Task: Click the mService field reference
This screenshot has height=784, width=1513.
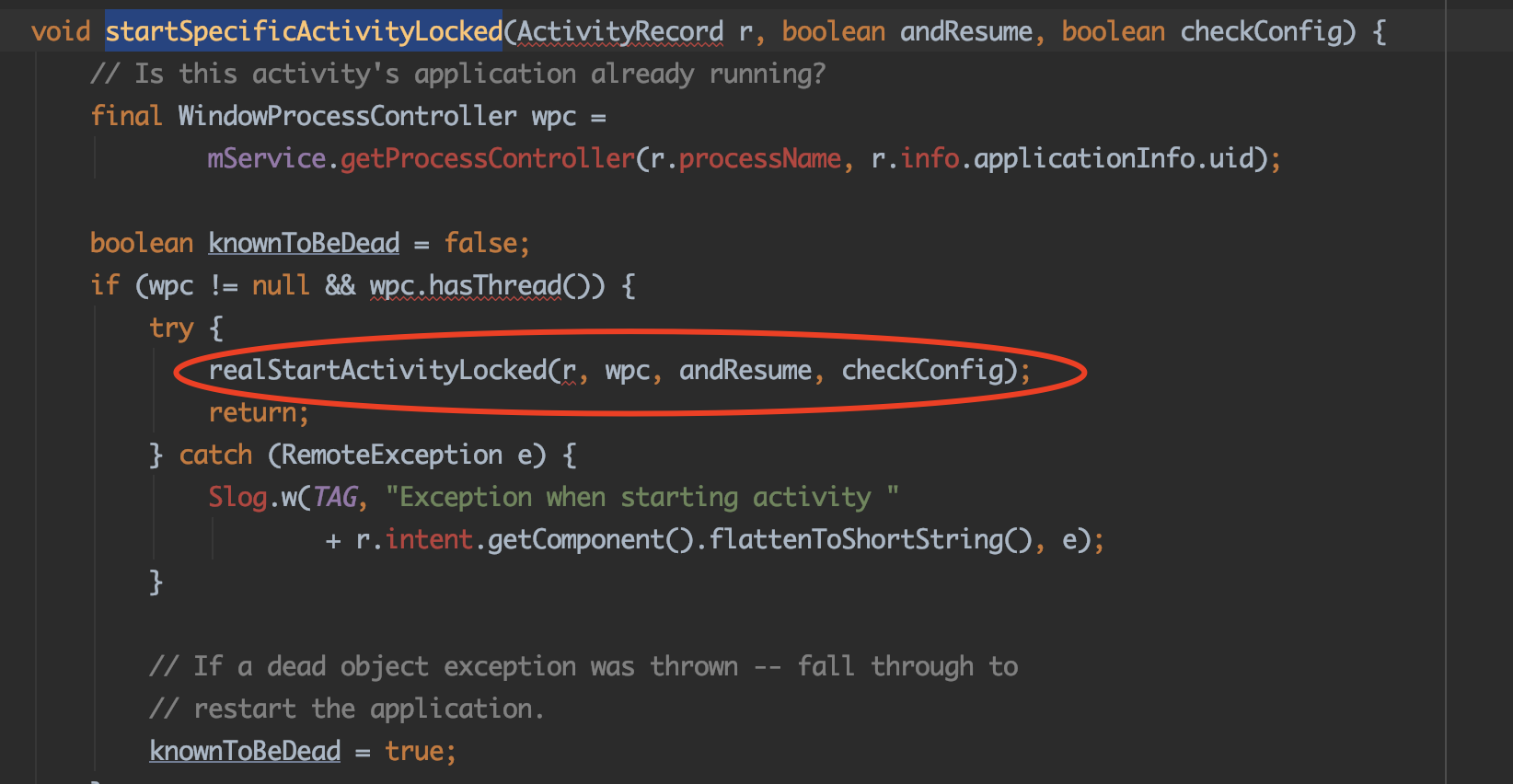Action: click(267, 158)
